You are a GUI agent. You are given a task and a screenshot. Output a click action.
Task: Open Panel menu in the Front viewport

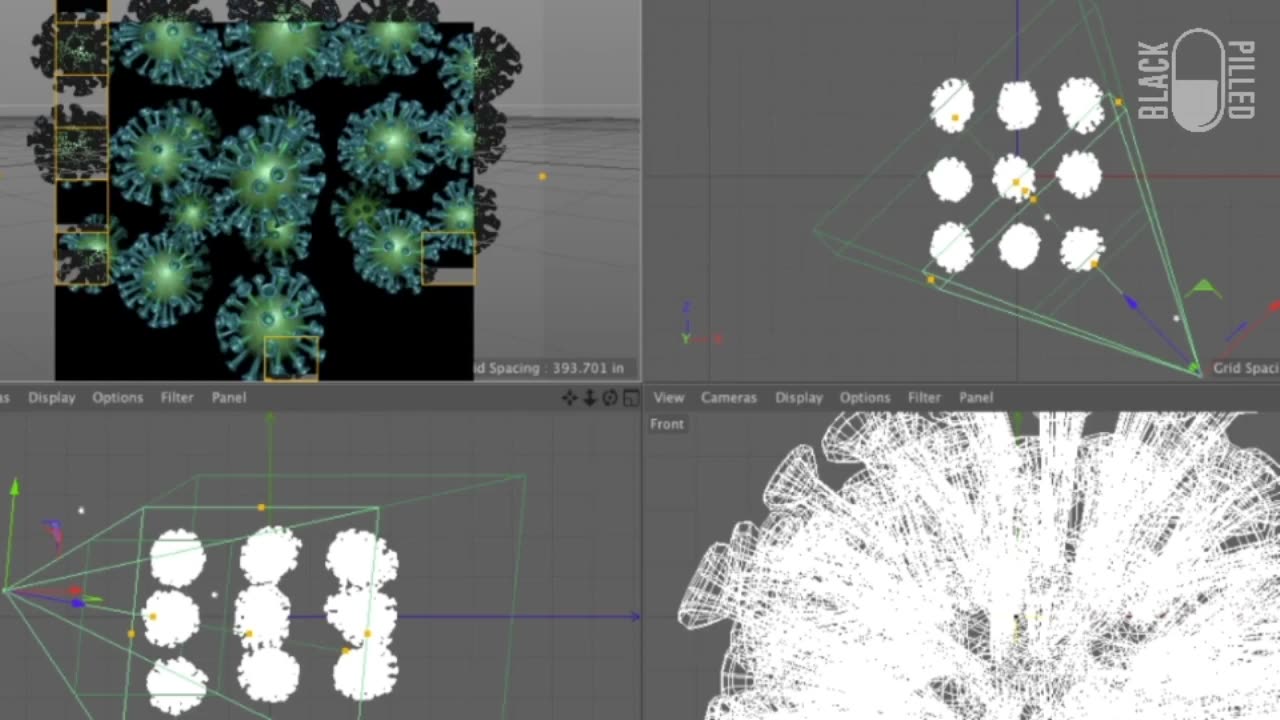[976, 397]
